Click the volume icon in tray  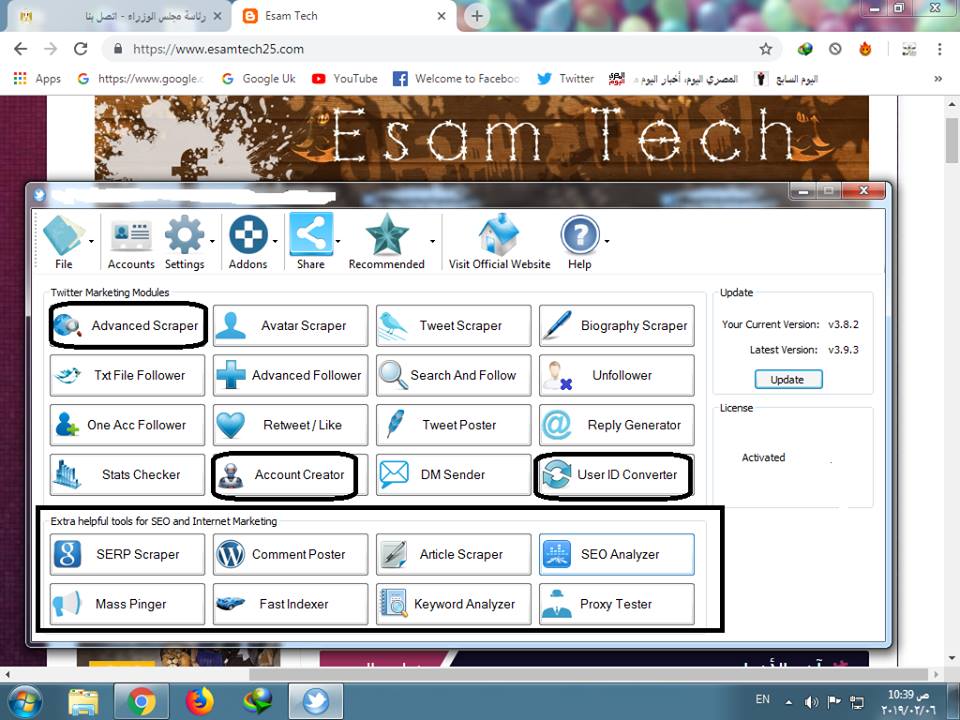click(x=812, y=702)
